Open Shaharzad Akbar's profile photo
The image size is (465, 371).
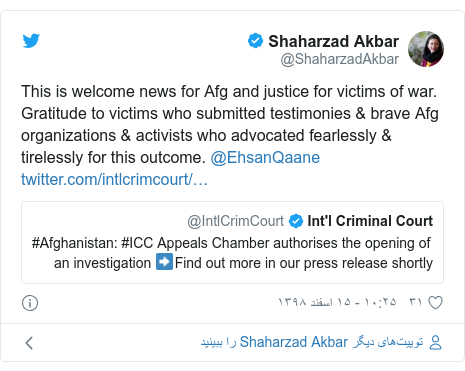pos(426,49)
